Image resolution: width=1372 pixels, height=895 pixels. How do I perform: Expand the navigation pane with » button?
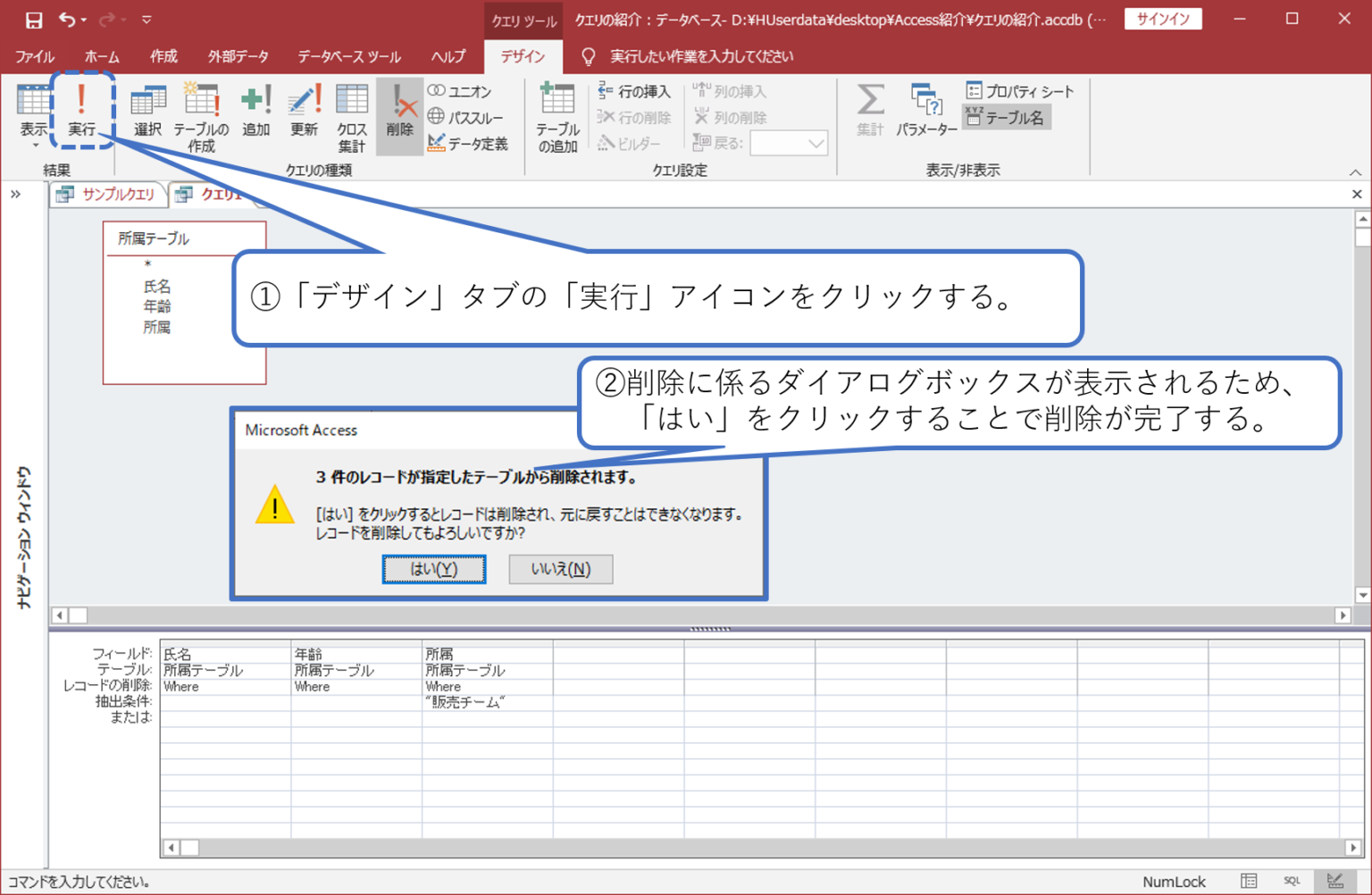[15, 194]
